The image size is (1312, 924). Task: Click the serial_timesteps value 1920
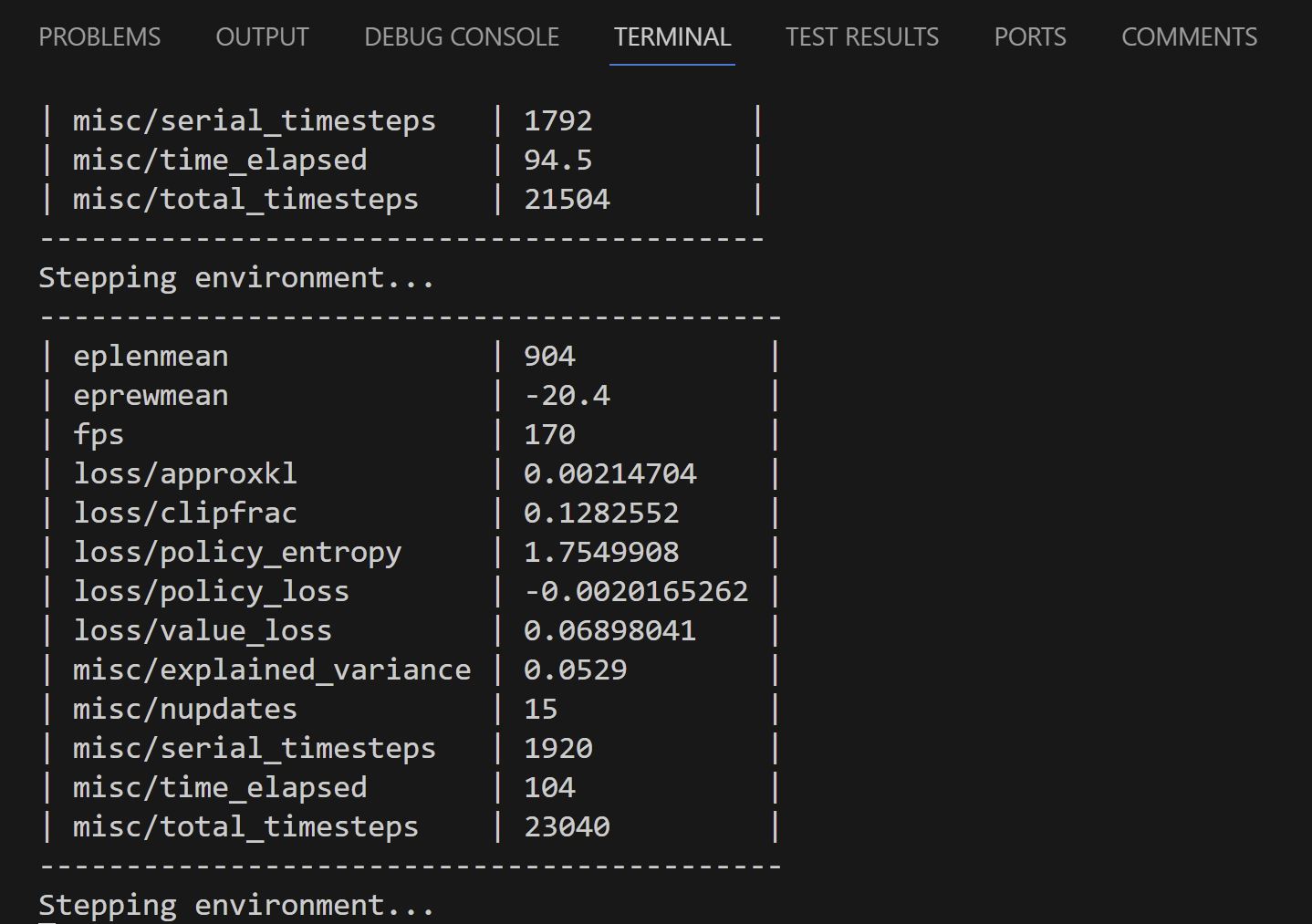coord(557,748)
